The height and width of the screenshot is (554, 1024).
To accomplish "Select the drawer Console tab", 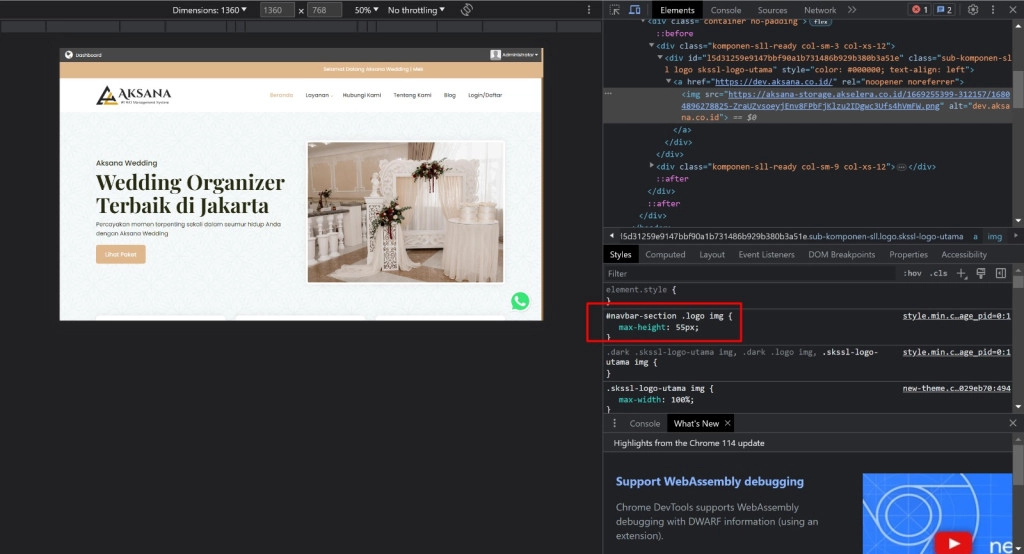I will pyautogui.click(x=645, y=423).
